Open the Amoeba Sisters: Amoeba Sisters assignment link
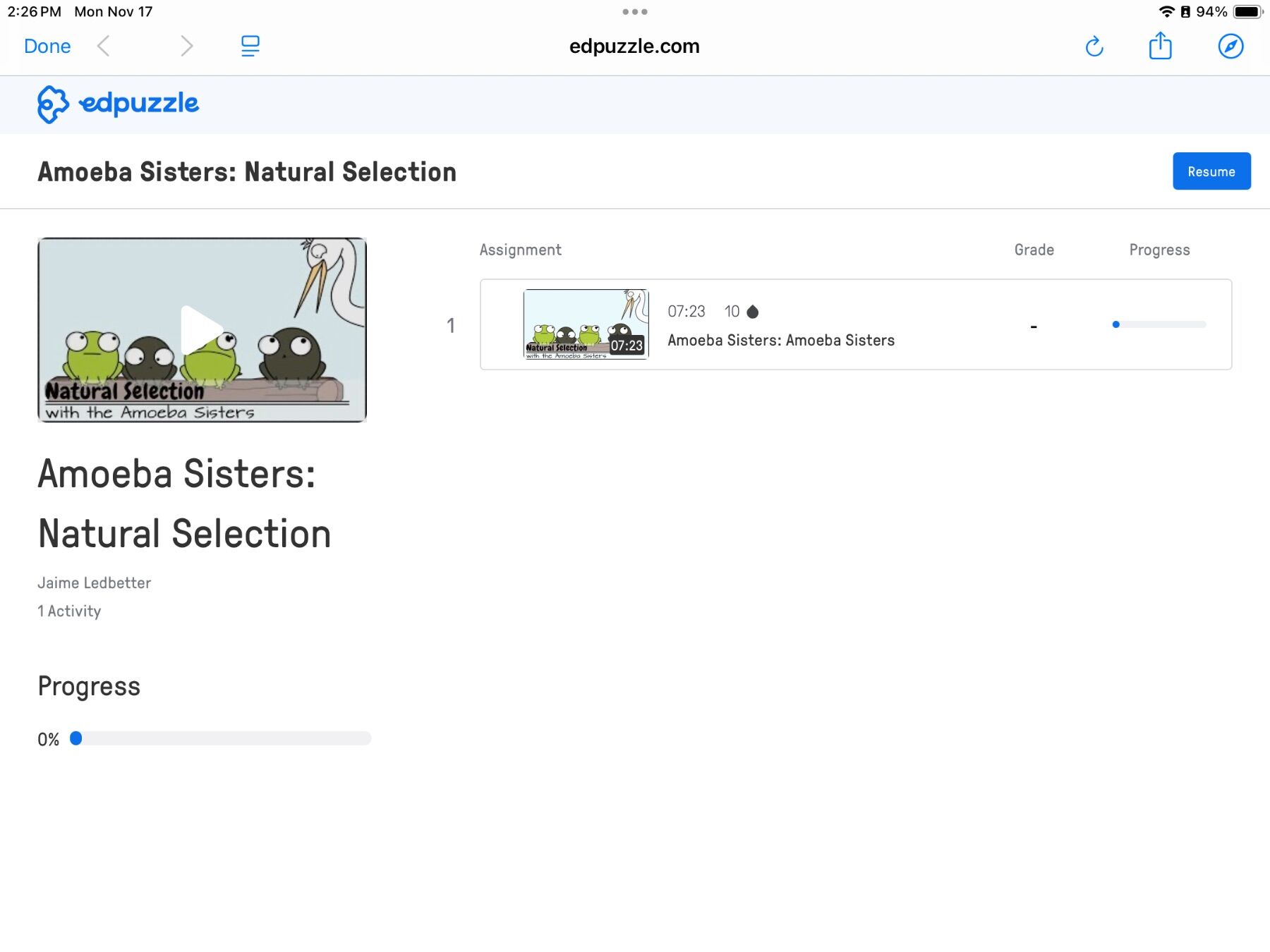Screen dimensions: 1270x952 point(780,340)
